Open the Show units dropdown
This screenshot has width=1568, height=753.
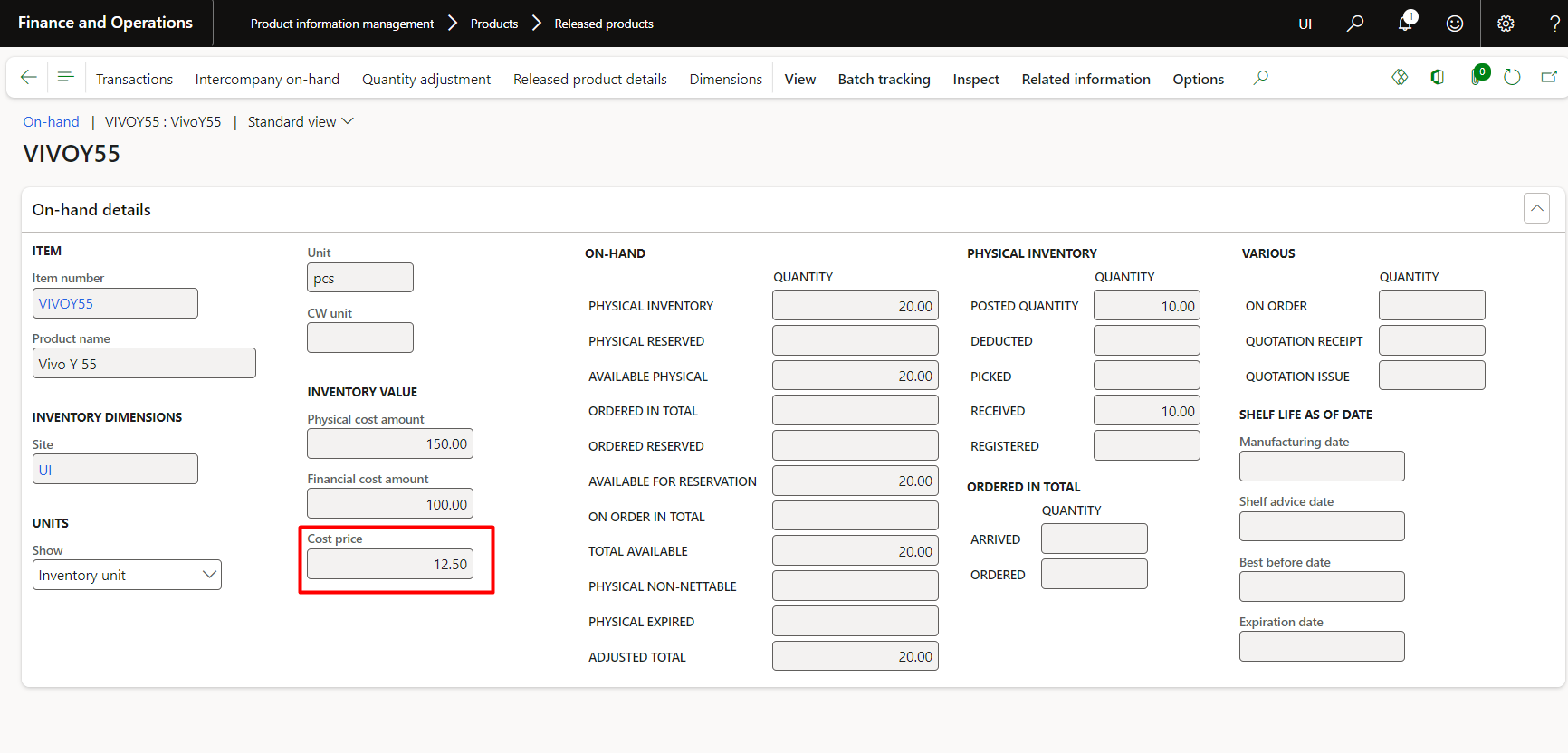click(127, 575)
